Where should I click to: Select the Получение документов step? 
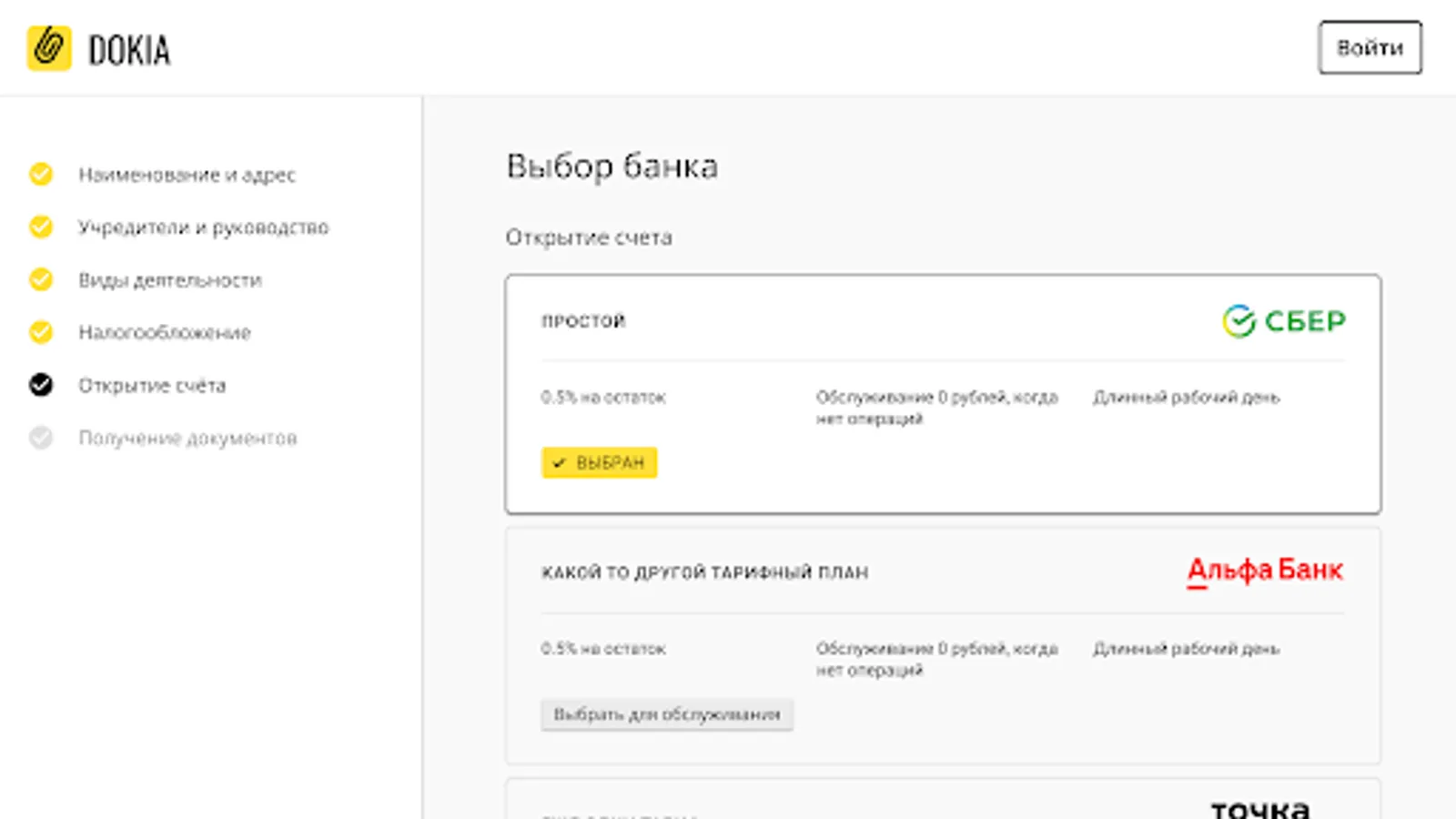tap(187, 439)
